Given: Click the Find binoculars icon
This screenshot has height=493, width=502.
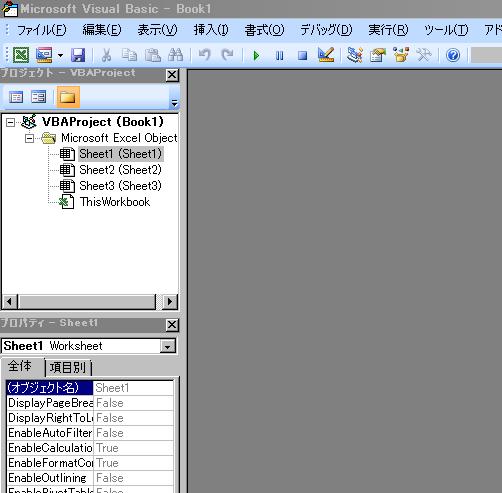Looking at the screenshot, I should tap(175, 55).
